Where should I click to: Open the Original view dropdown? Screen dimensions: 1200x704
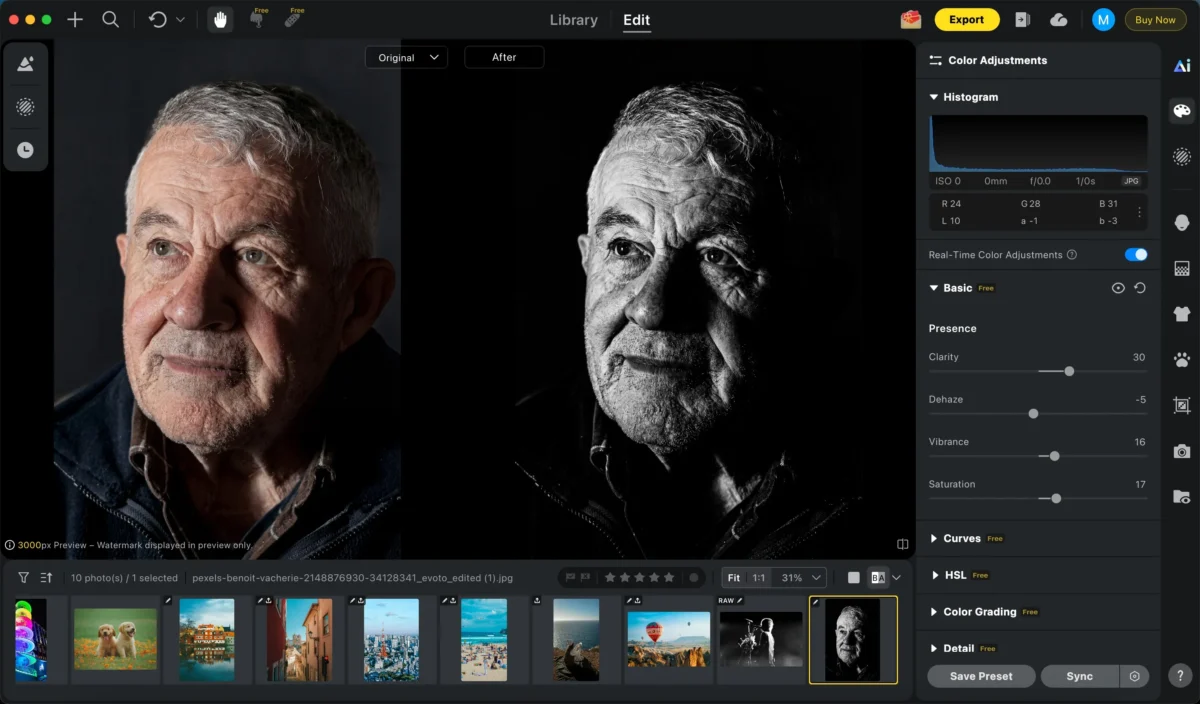(406, 58)
